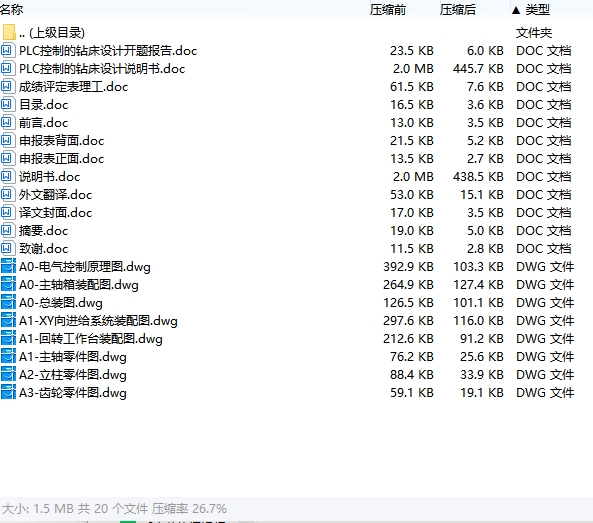Image resolution: width=593 pixels, height=523 pixels.
Task: Click the DWG icon beside A0-主轴箱装配图.dwg
Action: (8, 284)
